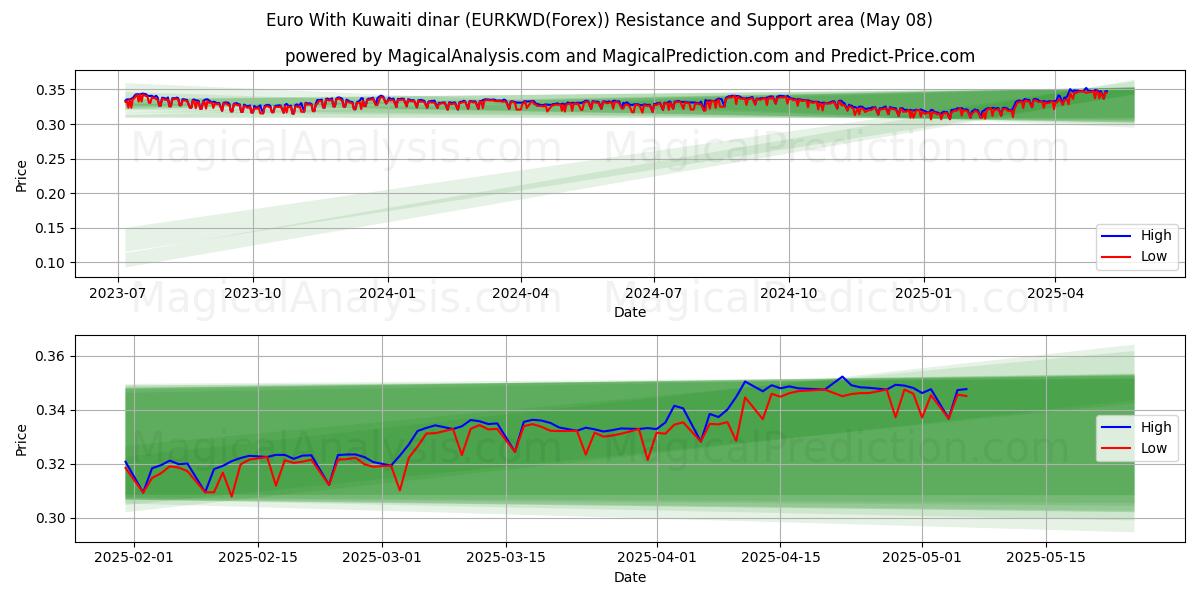Click the 'Low' legend entry in the February–May 2025 chart
The height and width of the screenshot is (600, 1200).
[x=1154, y=448]
